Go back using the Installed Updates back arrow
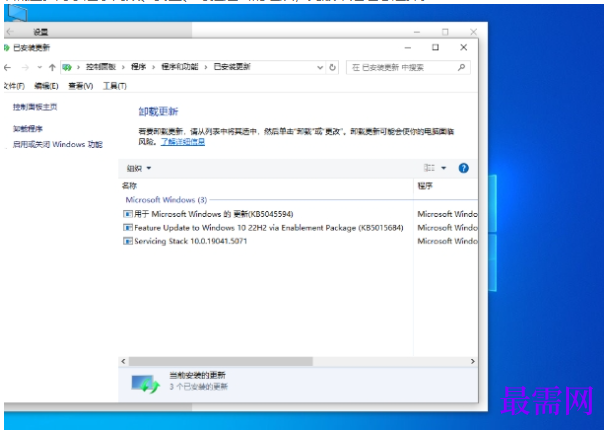 7,68
